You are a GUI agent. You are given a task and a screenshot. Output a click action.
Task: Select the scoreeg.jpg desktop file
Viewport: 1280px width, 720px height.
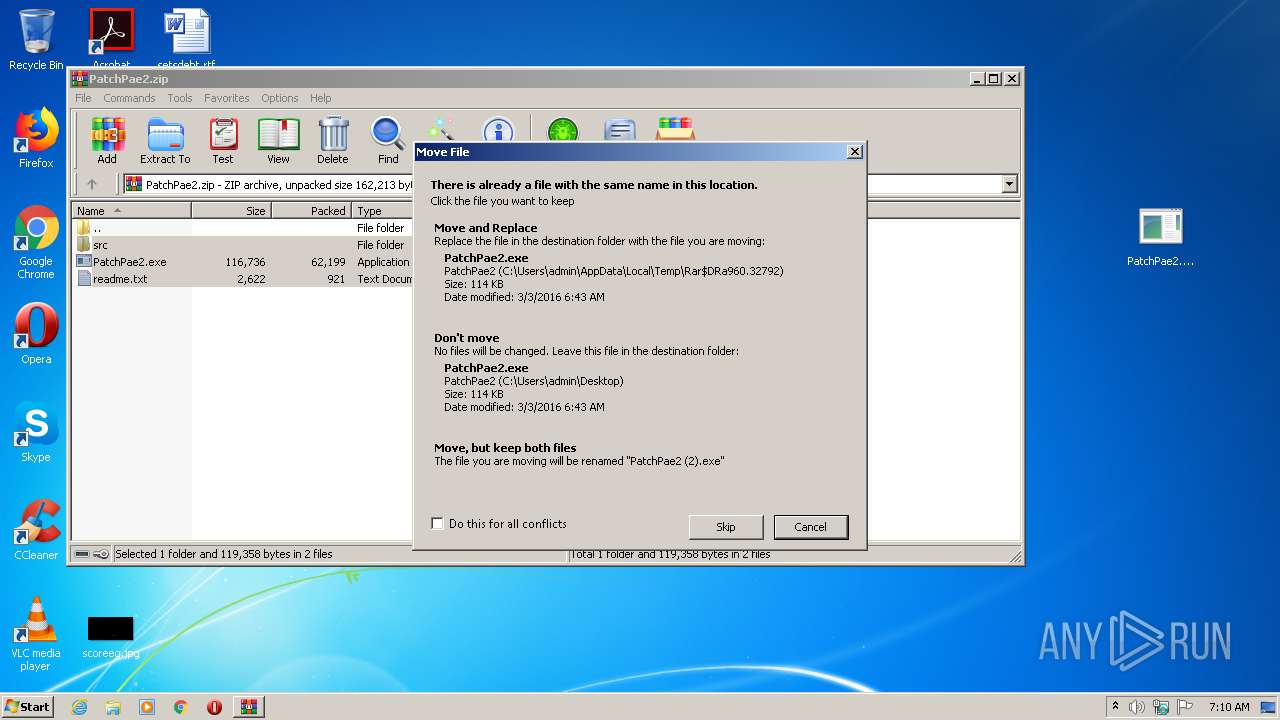[110, 637]
